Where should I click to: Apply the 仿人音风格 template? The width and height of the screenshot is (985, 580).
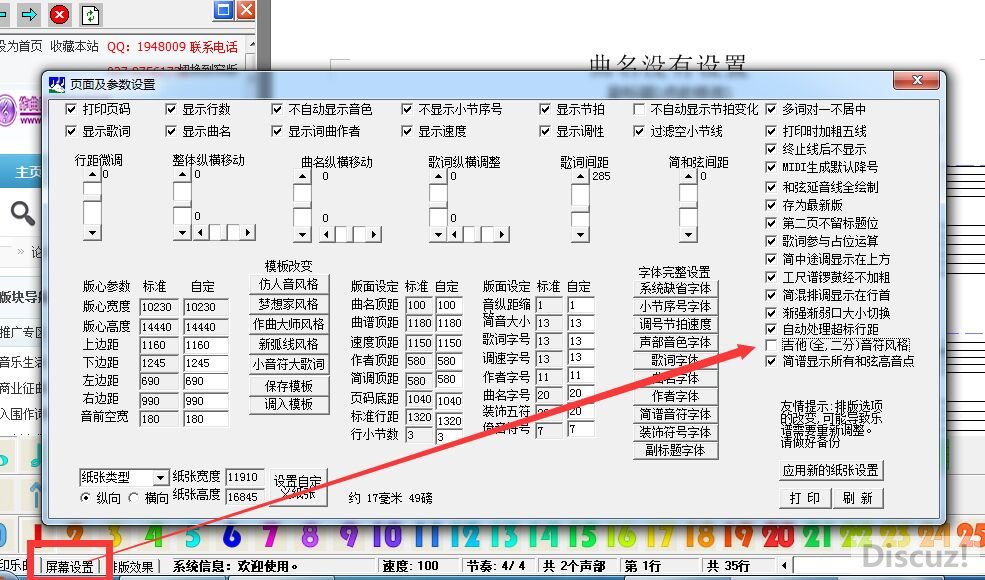pyautogui.click(x=289, y=285)
